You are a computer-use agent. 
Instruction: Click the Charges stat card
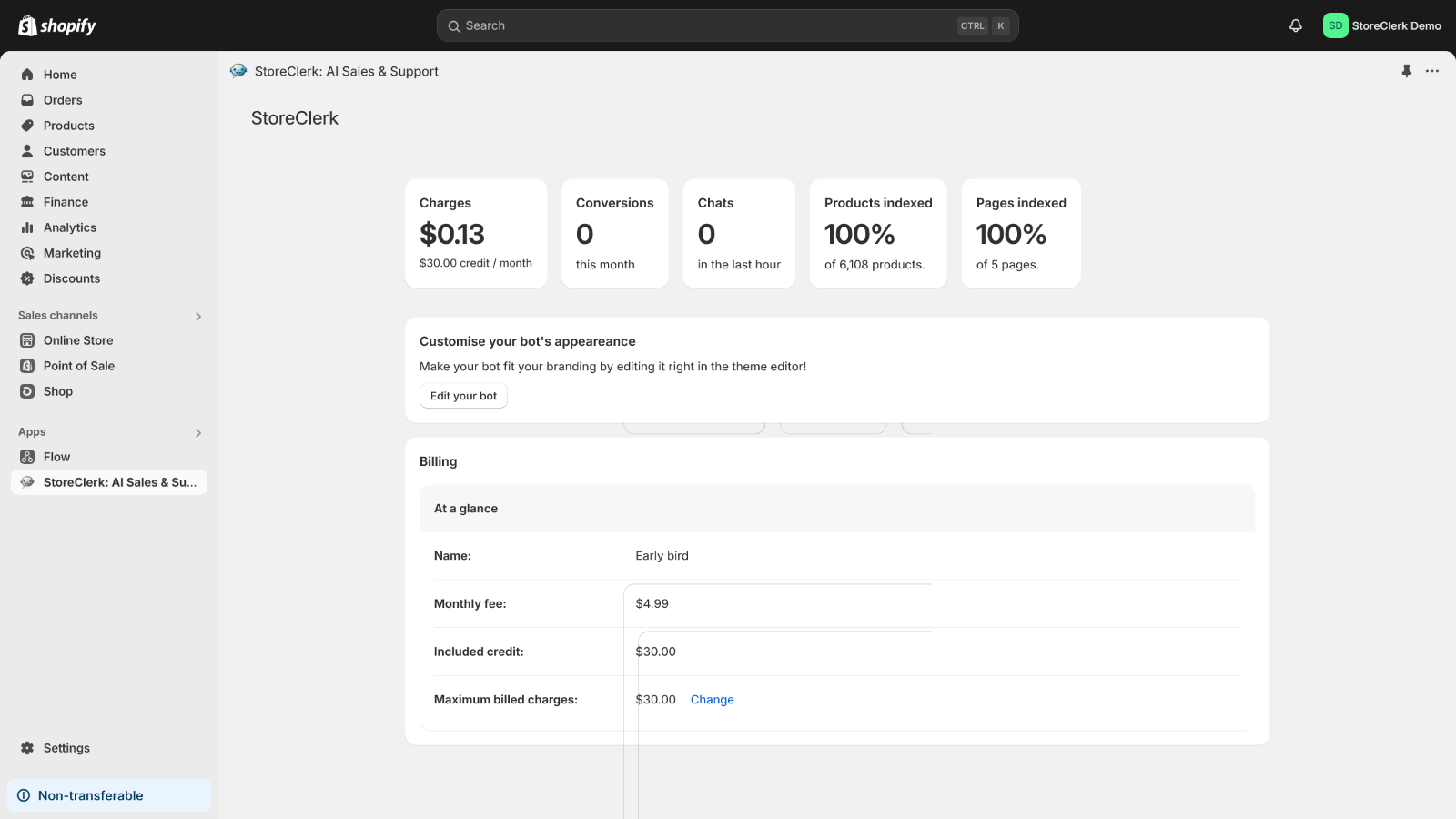tap(476, 234)
